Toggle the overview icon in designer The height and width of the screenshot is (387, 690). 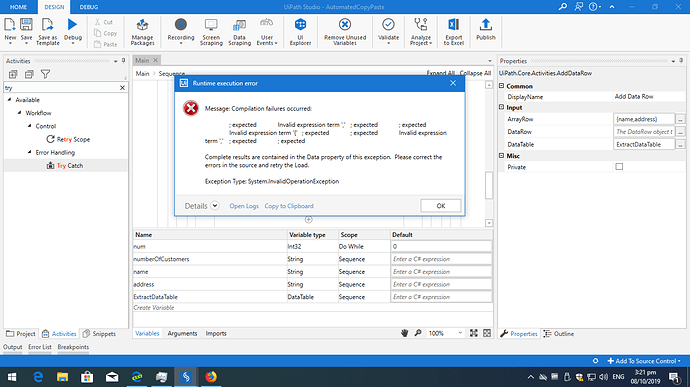(487, 333)
